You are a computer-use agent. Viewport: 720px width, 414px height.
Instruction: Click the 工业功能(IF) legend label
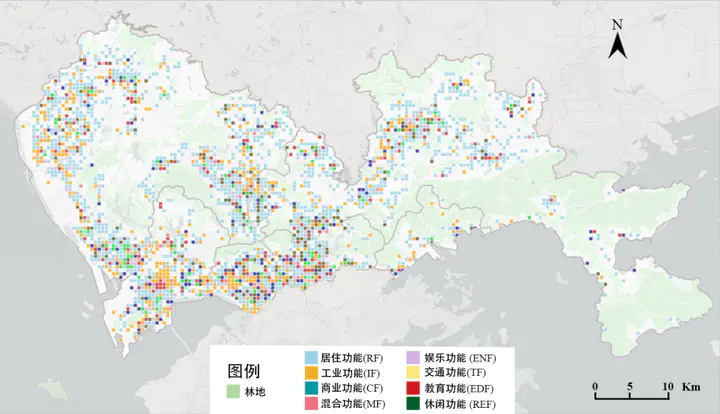(350, 373)
